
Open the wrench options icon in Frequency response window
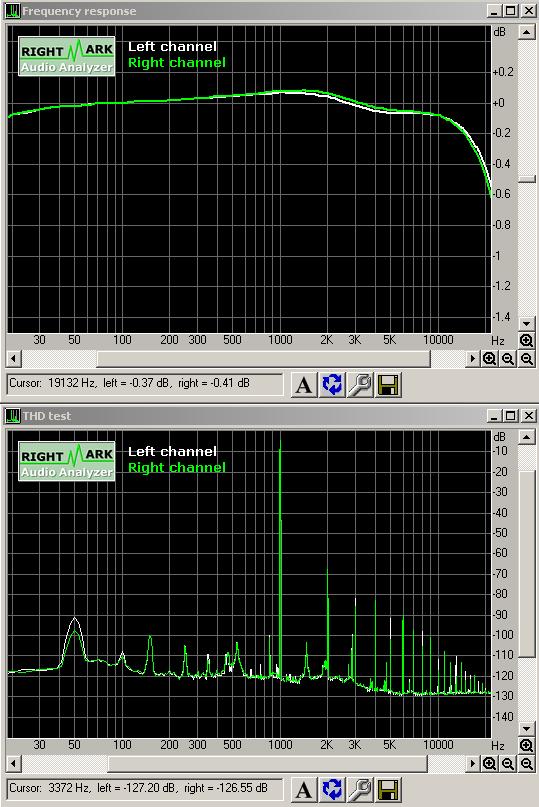[360, 384]
